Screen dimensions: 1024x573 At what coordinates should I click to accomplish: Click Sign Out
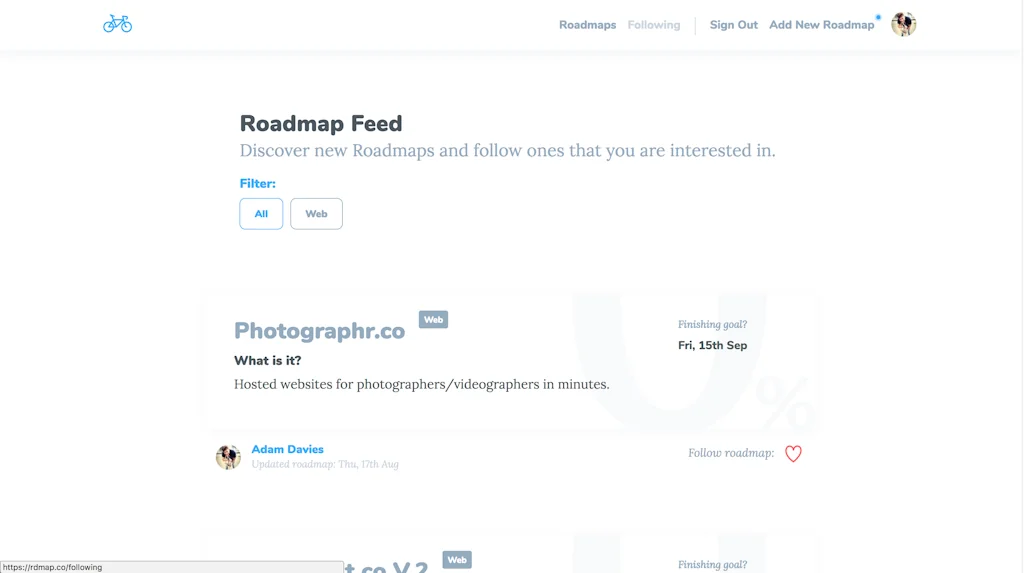pyautogui.click(x=733, y=25)
